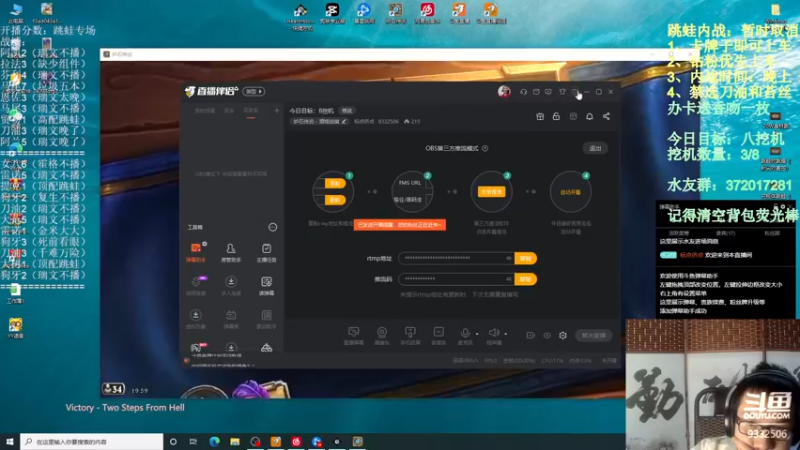Click the rtmp address input field
Image resolution: width=800 pixels, height=450 pixels.
[457, 258]
